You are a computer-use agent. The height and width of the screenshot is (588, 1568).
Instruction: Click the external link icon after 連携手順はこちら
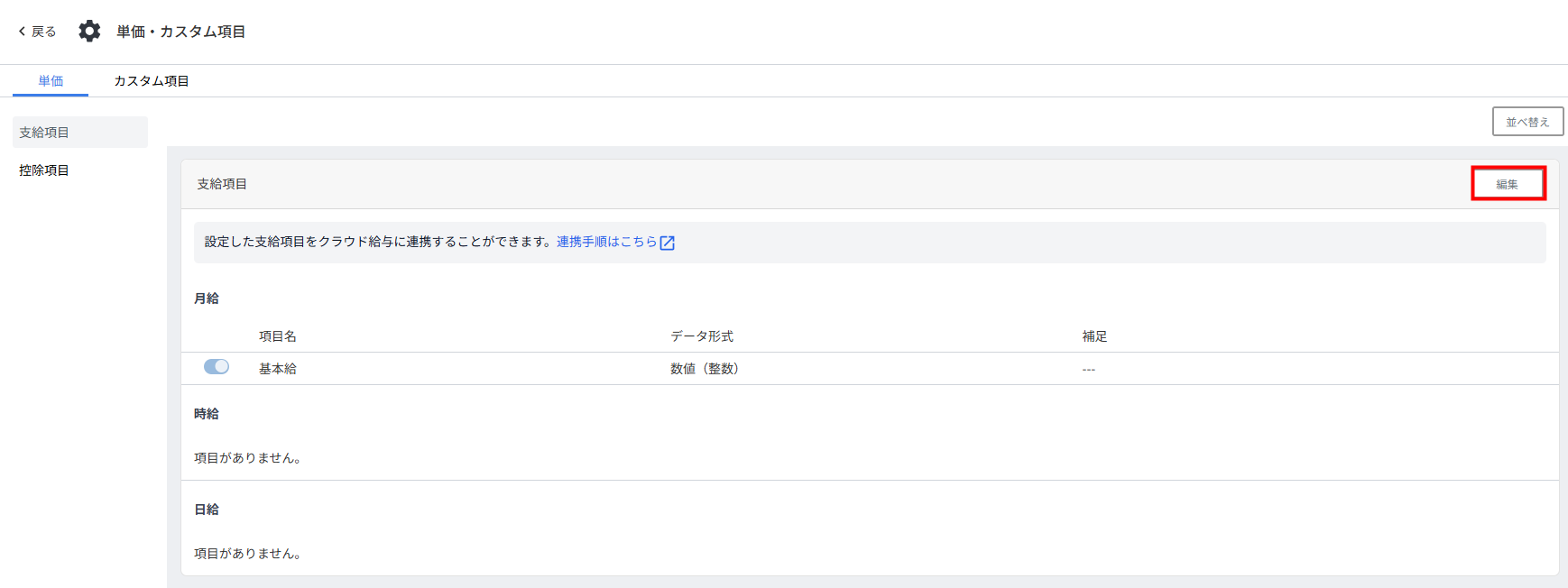tap(668, 243)
